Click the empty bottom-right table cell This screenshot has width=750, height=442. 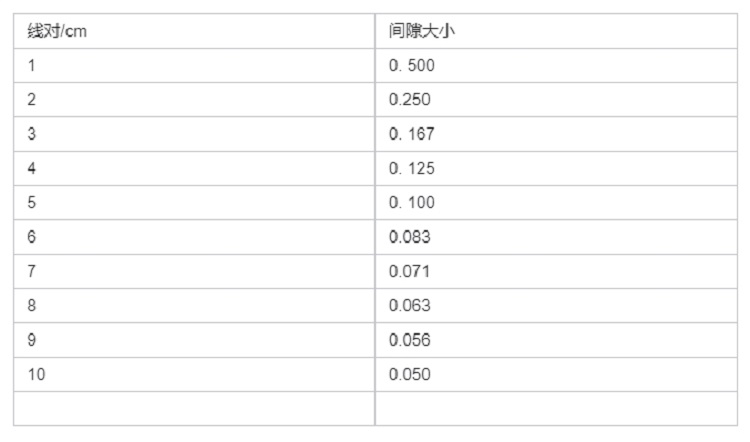tap(556, 408)
